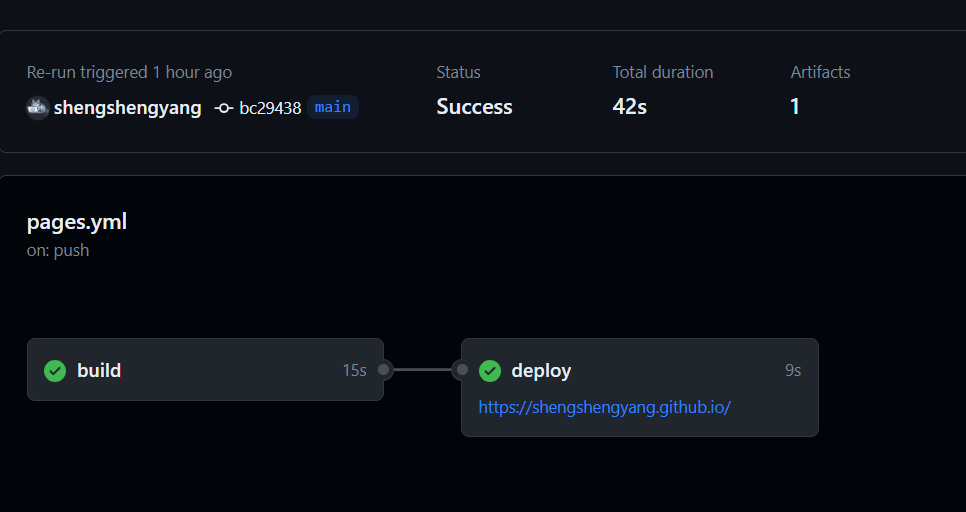Click the deploy job's 9s duration
The width and height of the screenshot is (966, 512).
coord(792,370)
